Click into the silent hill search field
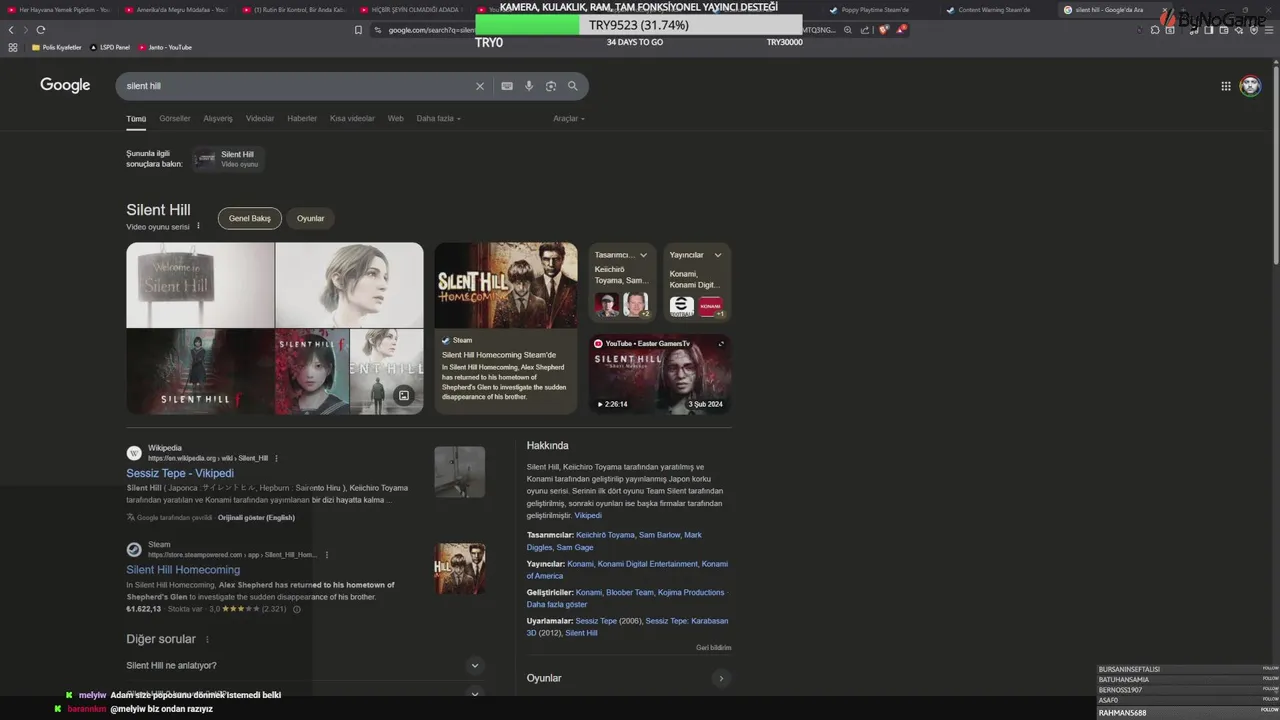The width and height of the screenshot is (1280, 720). click(295, 86)
